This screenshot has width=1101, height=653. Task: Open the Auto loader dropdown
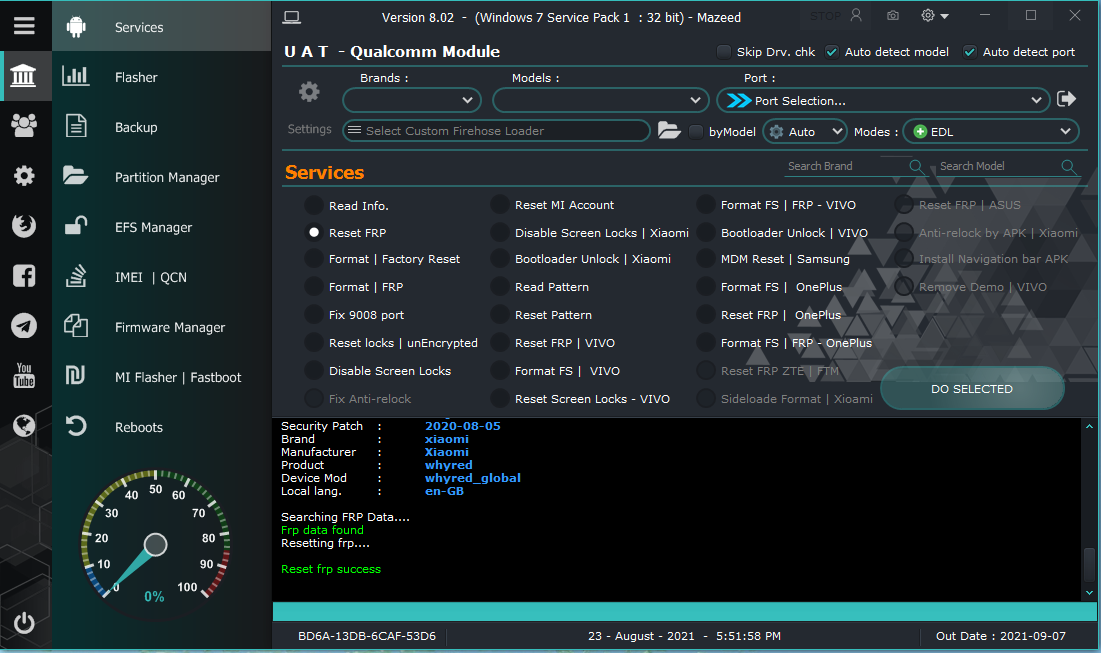coord(805,131)
